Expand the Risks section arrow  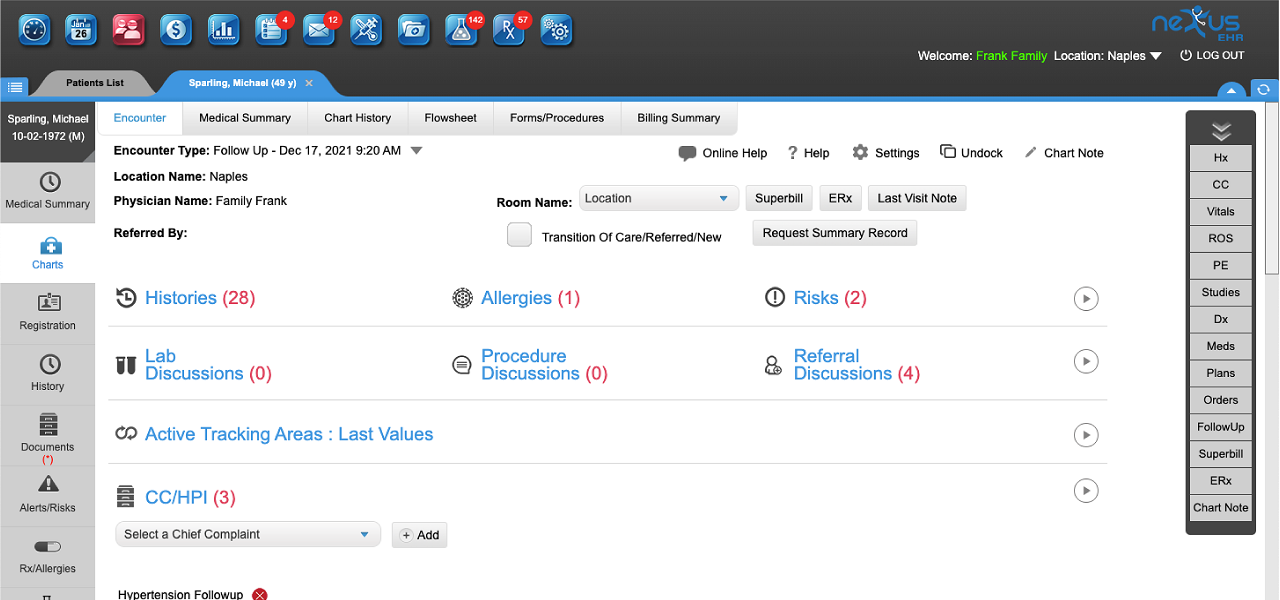click(x=1086, y=298)
